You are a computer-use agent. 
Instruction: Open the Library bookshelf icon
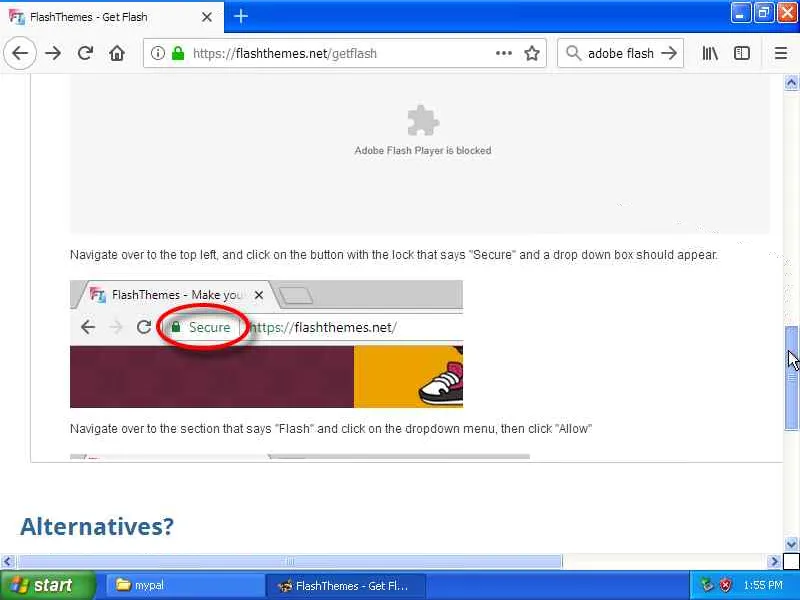pos(710,53)
